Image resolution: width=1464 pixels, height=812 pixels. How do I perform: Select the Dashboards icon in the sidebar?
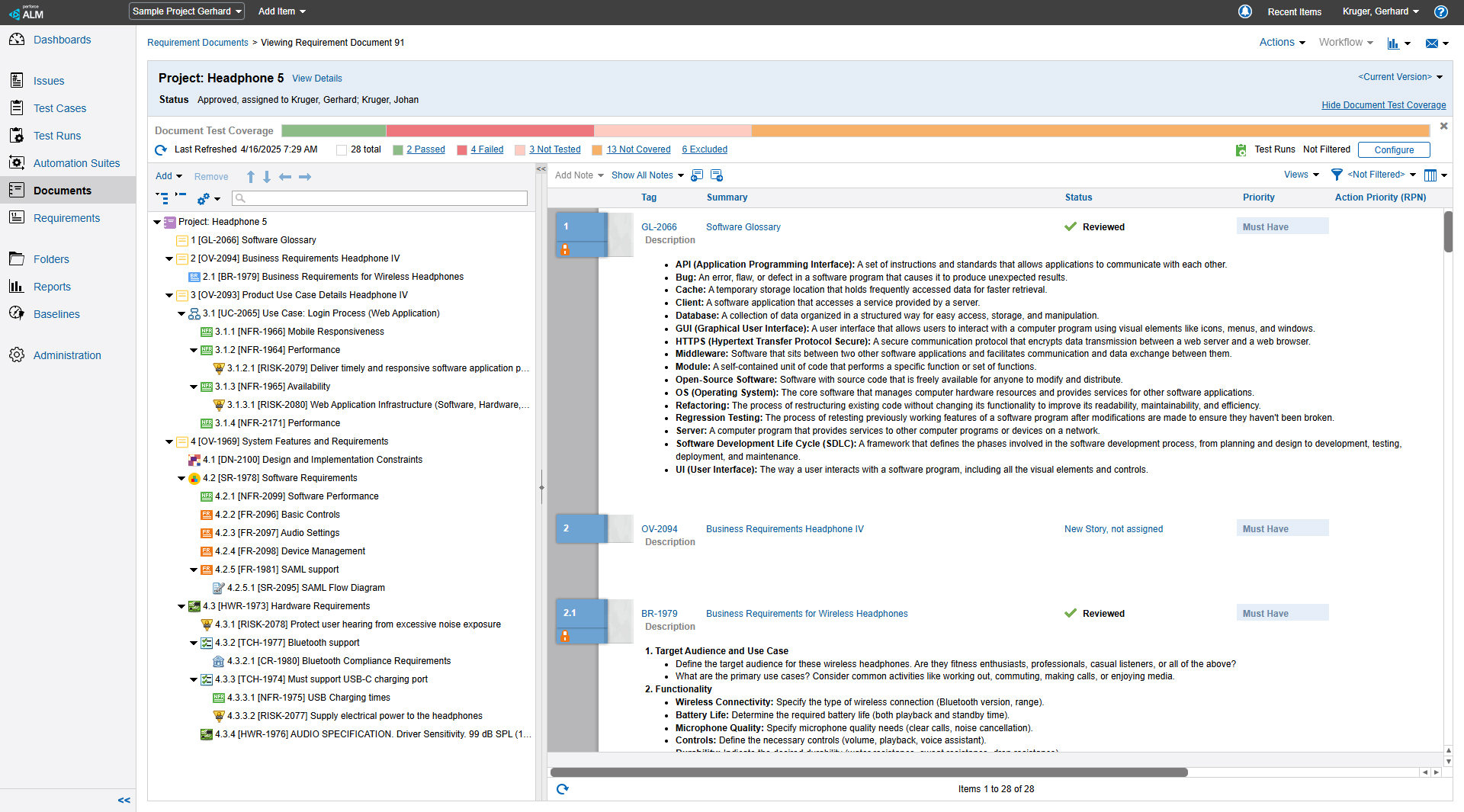(17, 39)
